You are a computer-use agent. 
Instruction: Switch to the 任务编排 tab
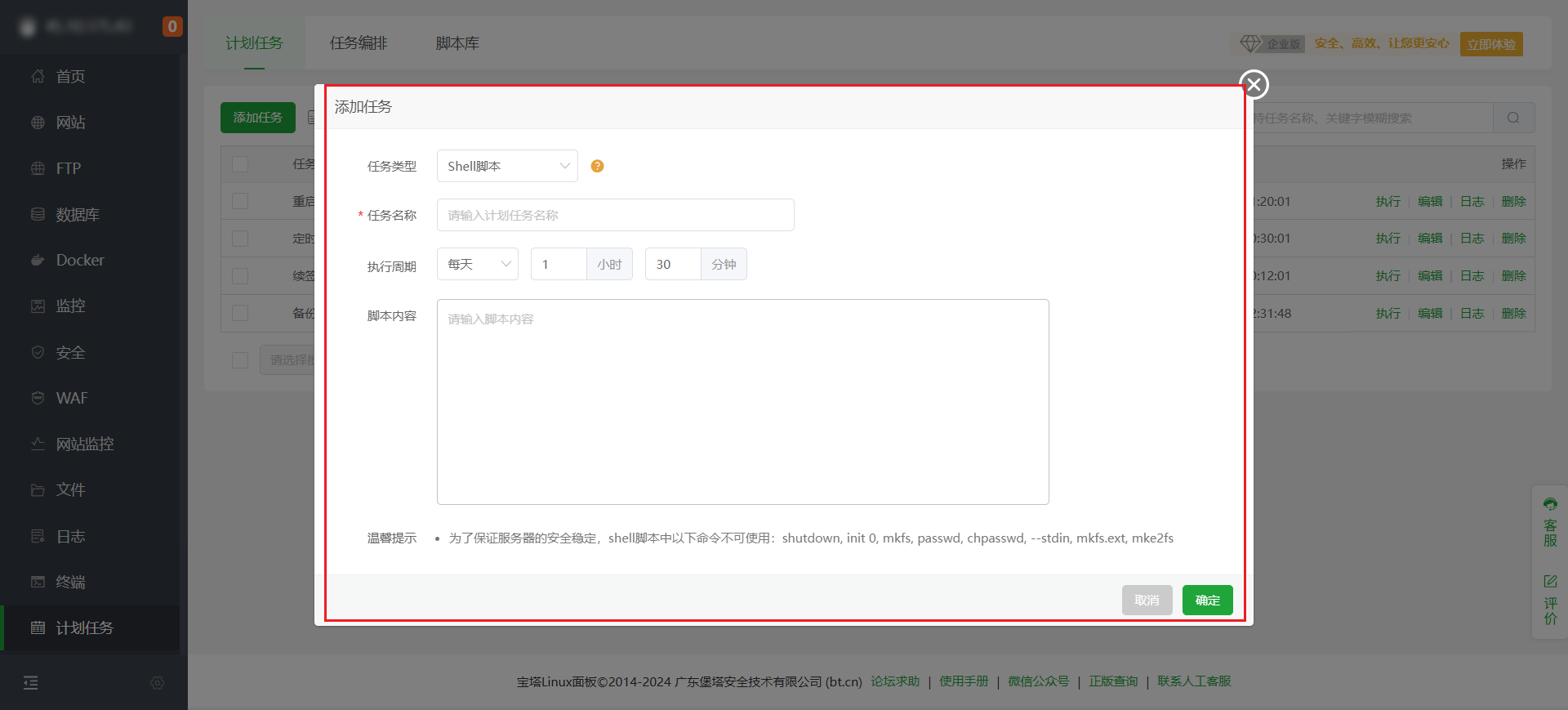359,43
